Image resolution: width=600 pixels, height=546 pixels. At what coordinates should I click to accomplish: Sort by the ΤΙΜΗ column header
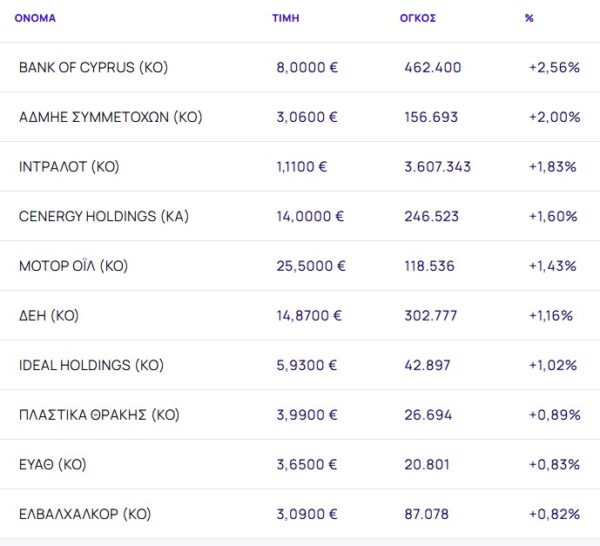[284, 18]
